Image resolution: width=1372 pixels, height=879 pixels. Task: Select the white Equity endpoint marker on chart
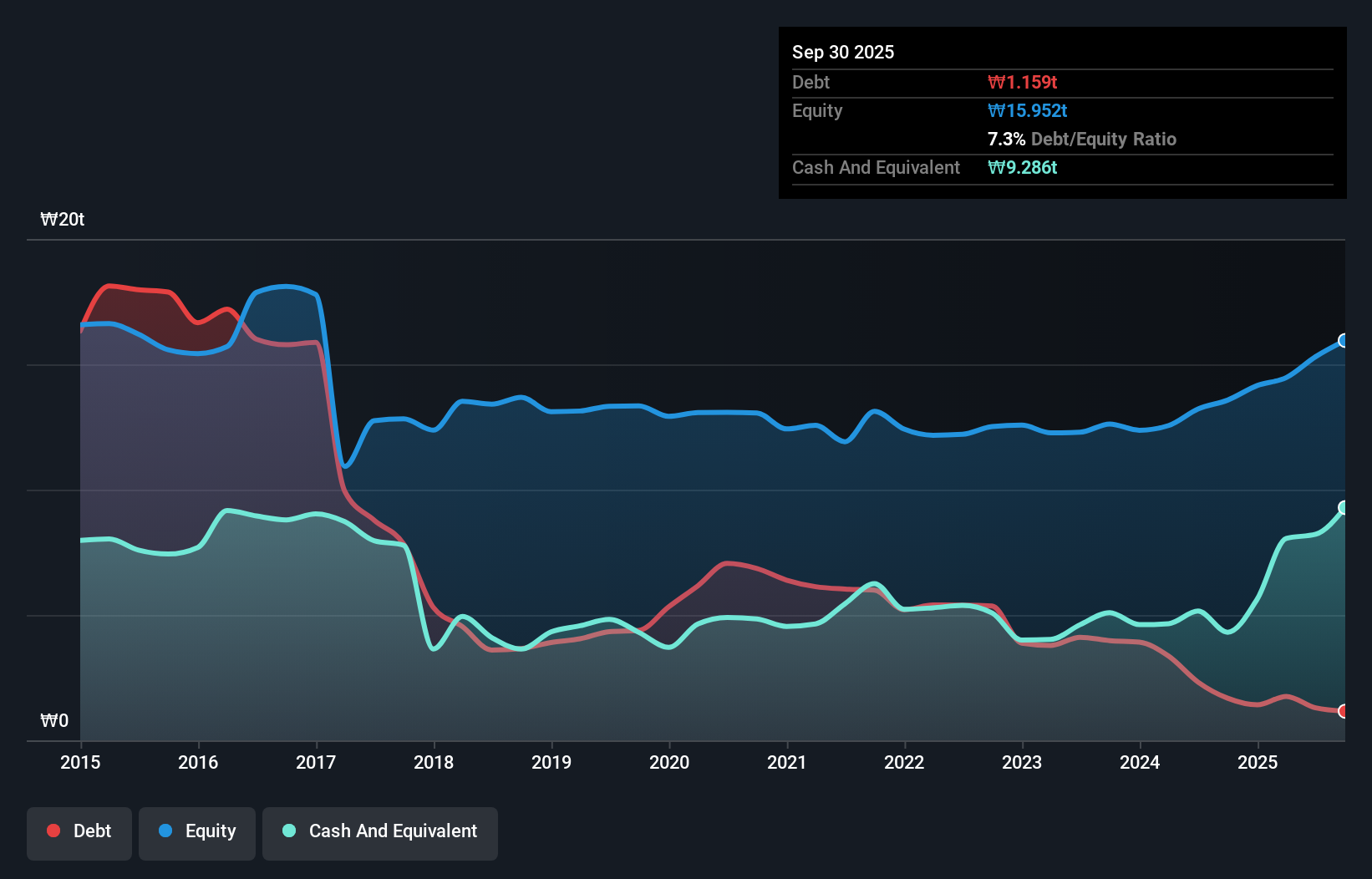[x=1343, y=341]
